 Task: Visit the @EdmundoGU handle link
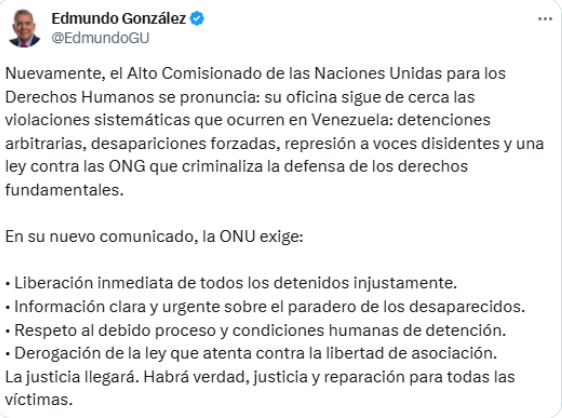pyautogui.click(x=100, y=38)
